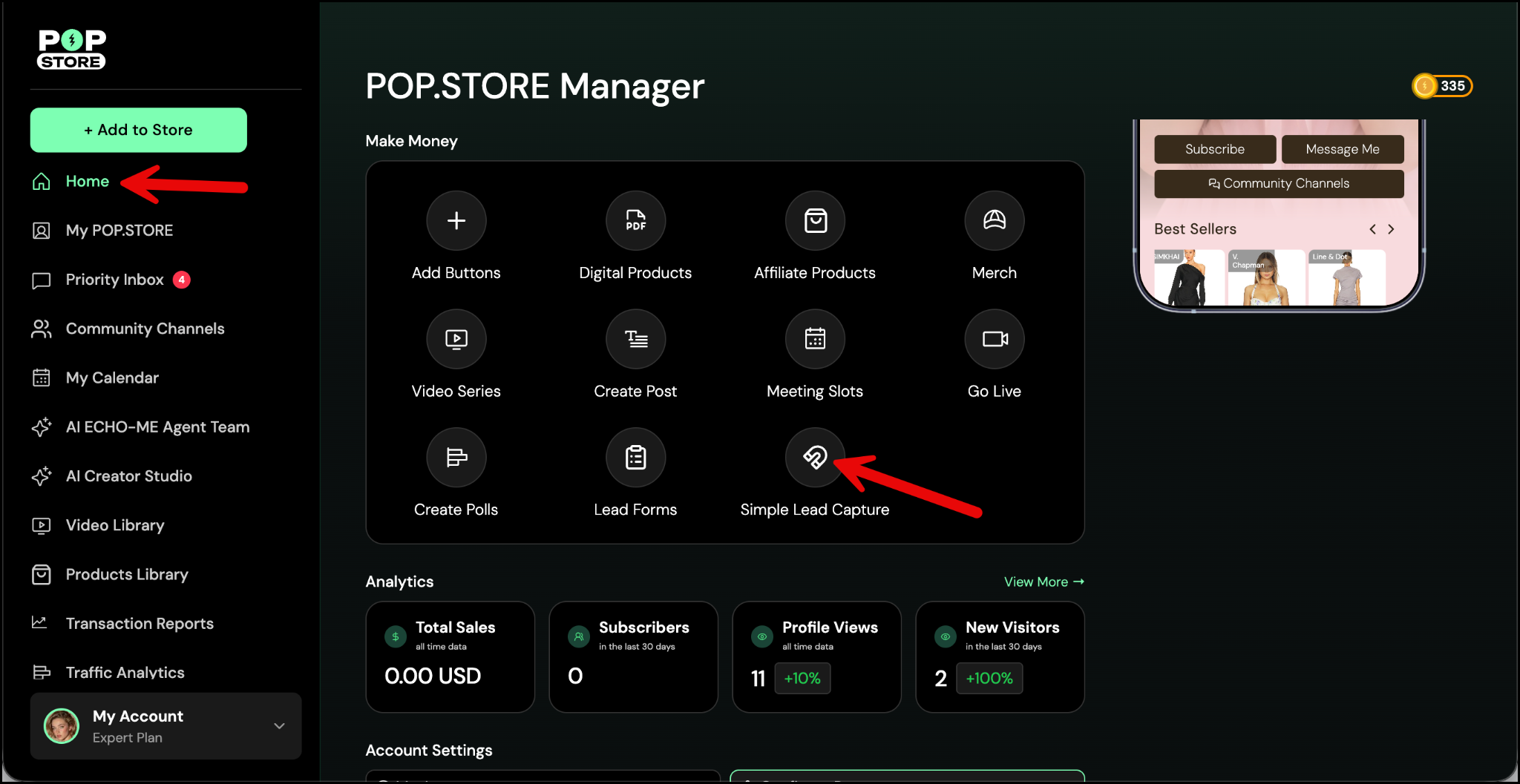
Task: Open the Lead Forms clipboard icon
Action: click(x=635, y=458)
